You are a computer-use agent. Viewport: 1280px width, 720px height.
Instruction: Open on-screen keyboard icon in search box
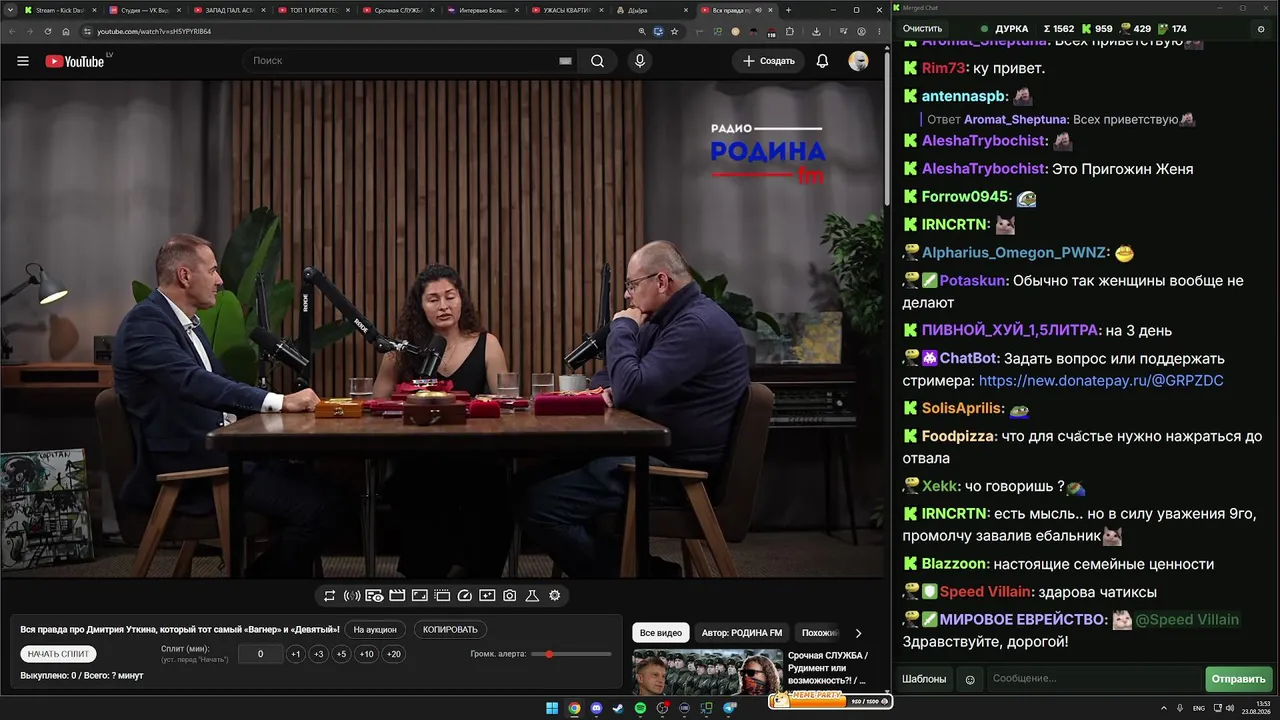(565, 61)
